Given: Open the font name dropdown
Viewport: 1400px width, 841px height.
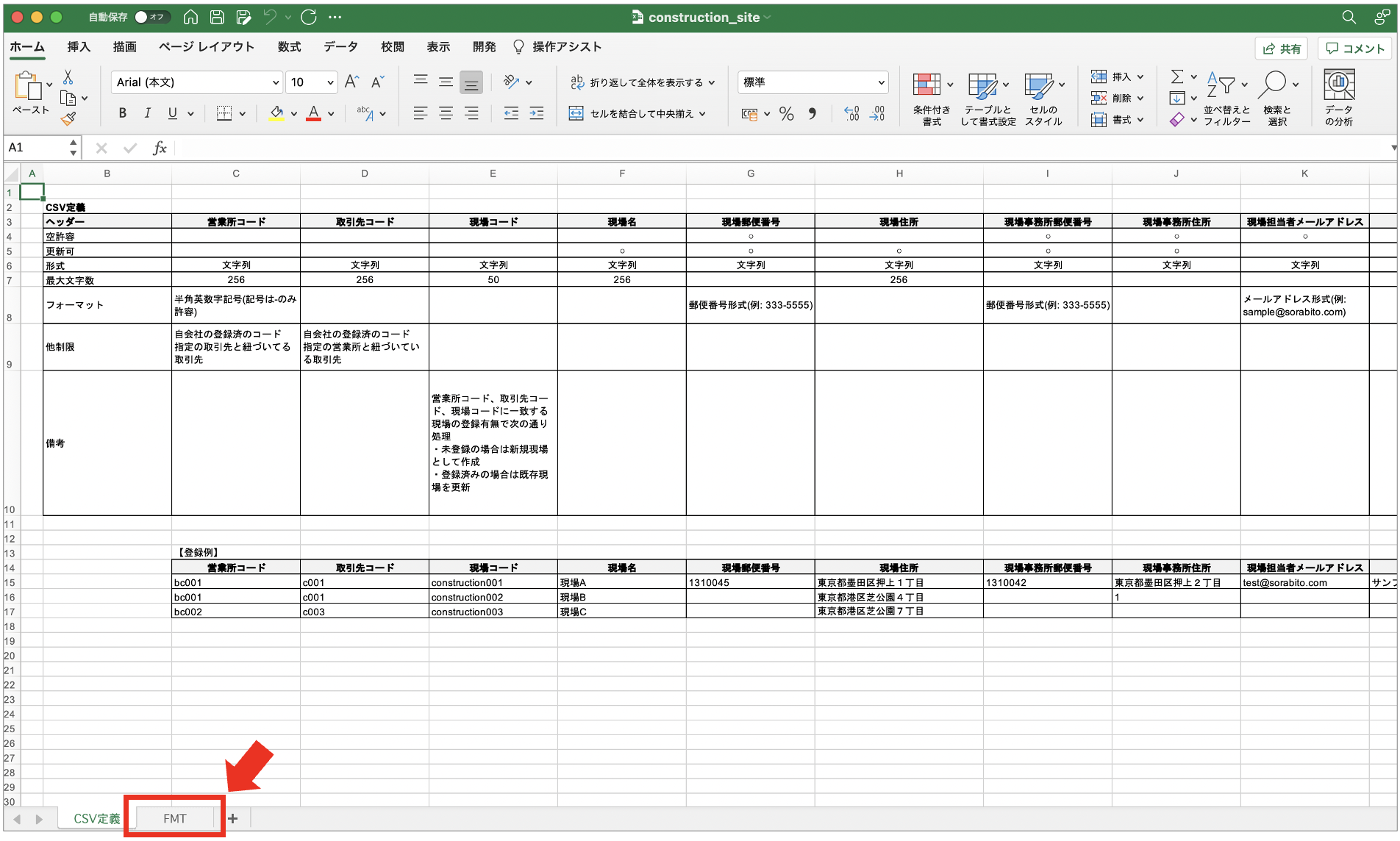Looking at the screenshot, I should point(276,82).
